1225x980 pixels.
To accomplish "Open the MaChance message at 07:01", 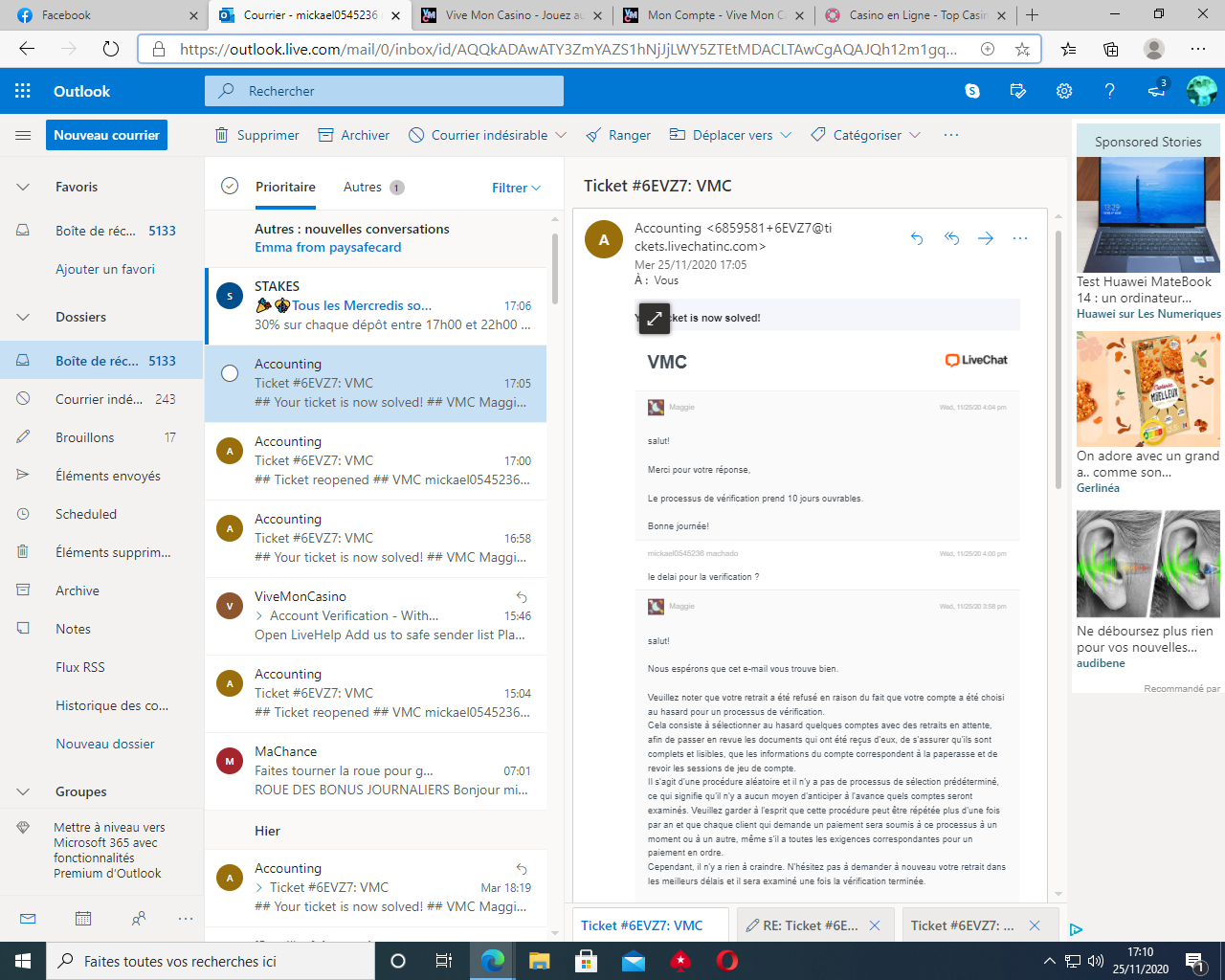I will click(x=376, y=771).
